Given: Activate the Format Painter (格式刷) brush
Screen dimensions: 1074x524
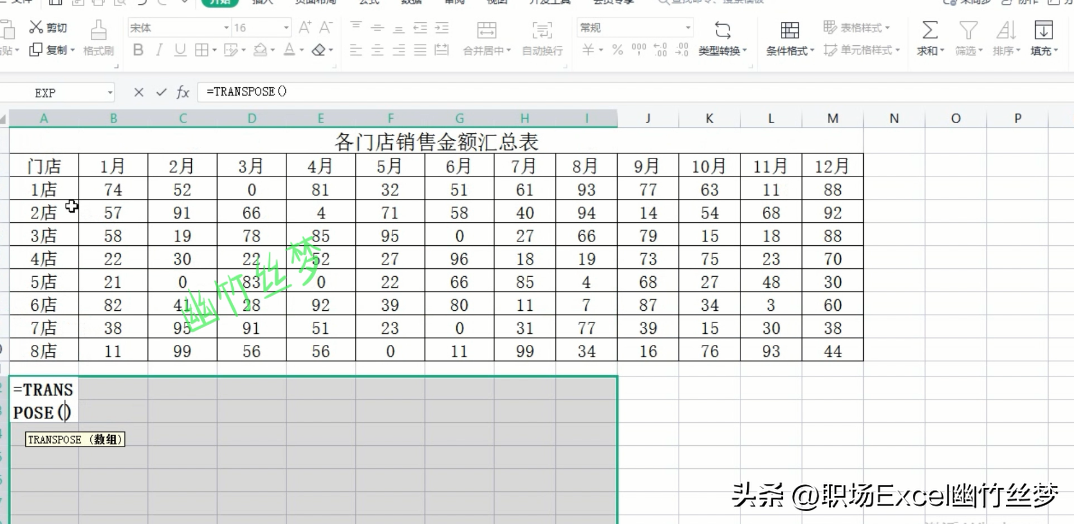Looking at the screenshot, I should pos(99,38).
